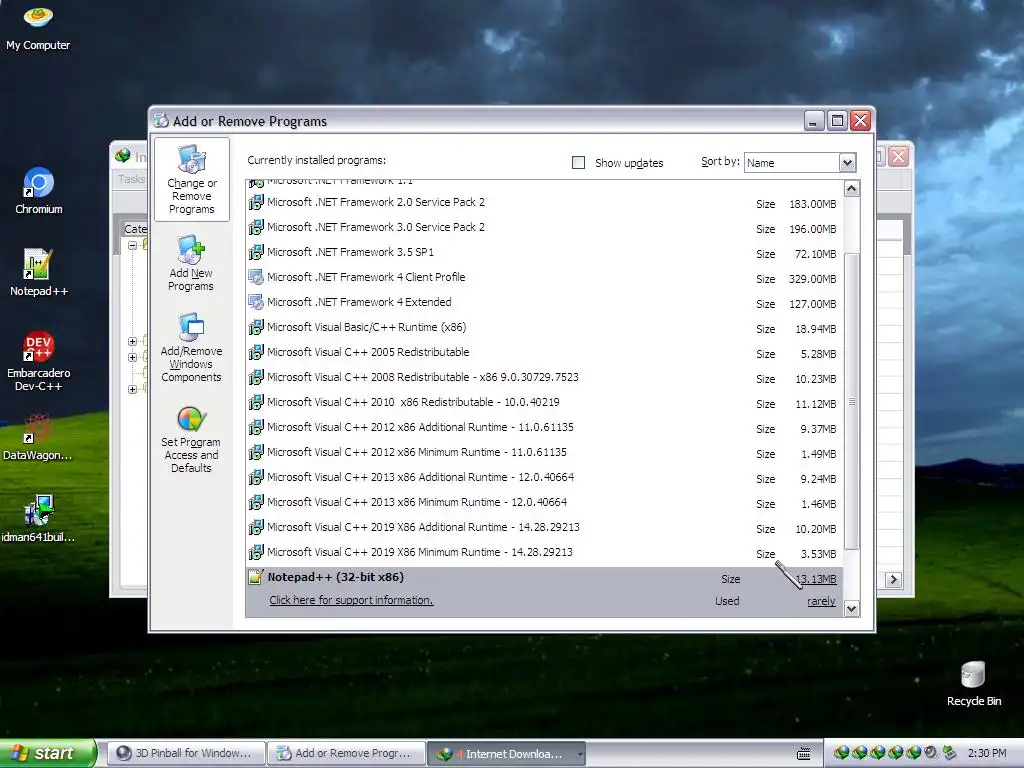Click icon for Visual C++ 2019 Additional Runtime
The image size is (1024, 768).
click(x=256, y=527)
